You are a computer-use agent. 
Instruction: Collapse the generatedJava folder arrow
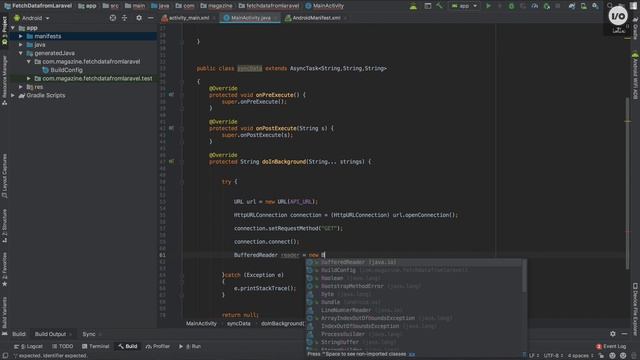click(21, 53)
